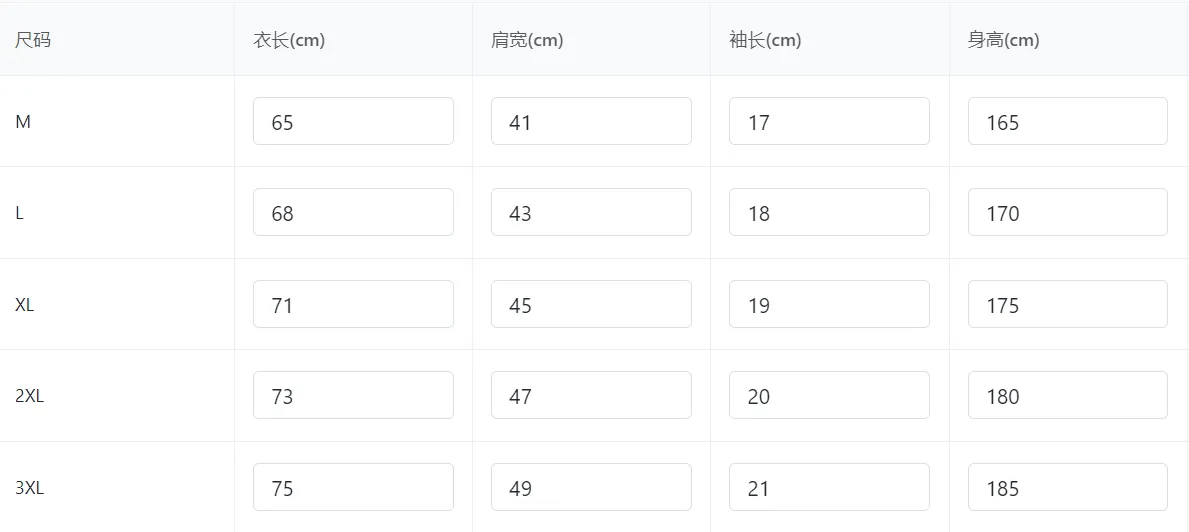1189x532 pixels.
Task: Click the 3XL 衣长 input showing 75
Action: coord(353,487)
